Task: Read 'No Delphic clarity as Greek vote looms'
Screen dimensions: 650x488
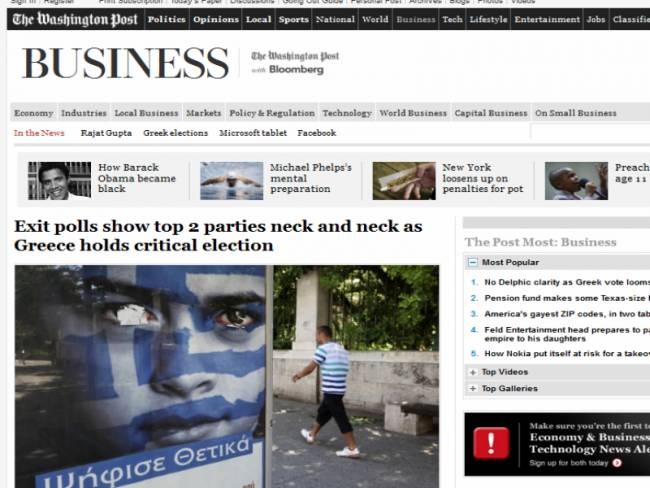Action: coord(565,282)
